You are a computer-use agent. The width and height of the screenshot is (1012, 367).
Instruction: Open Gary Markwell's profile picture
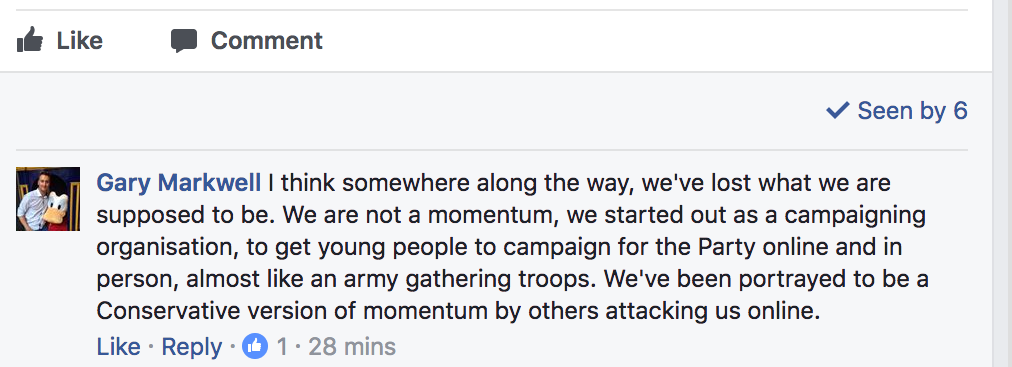point(48,199)
